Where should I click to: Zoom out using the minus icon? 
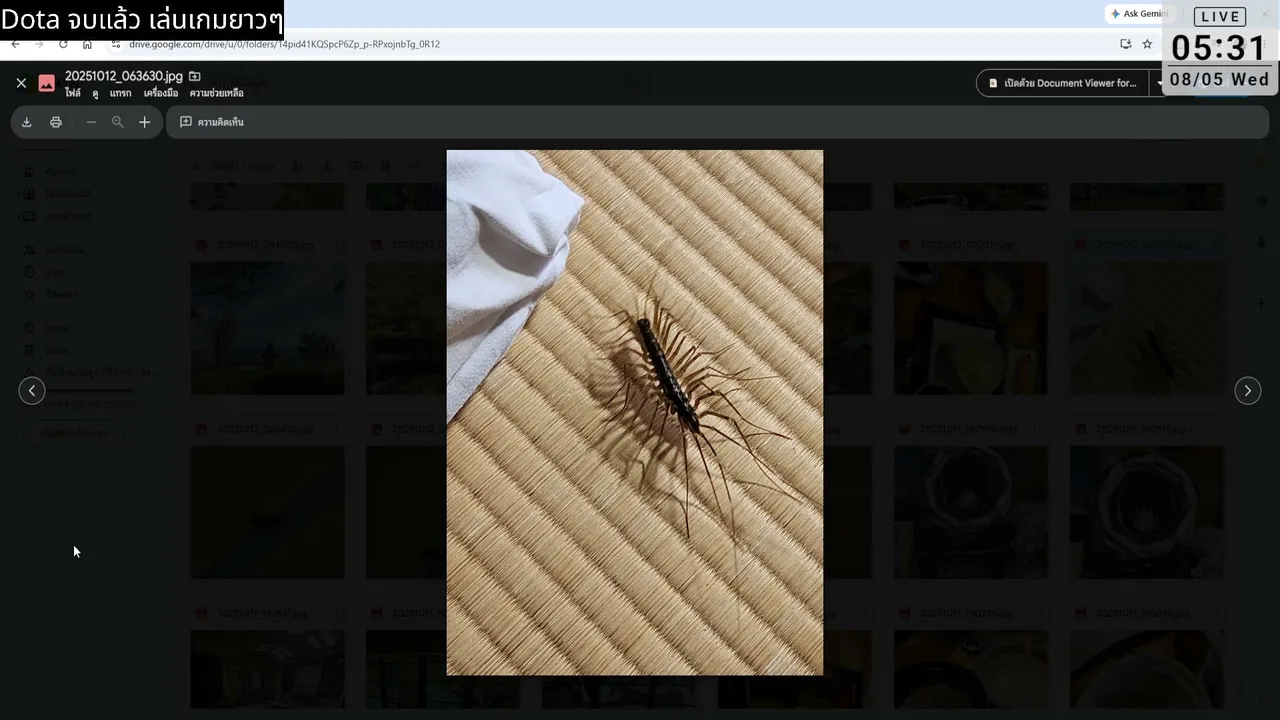tap(91, 122)
